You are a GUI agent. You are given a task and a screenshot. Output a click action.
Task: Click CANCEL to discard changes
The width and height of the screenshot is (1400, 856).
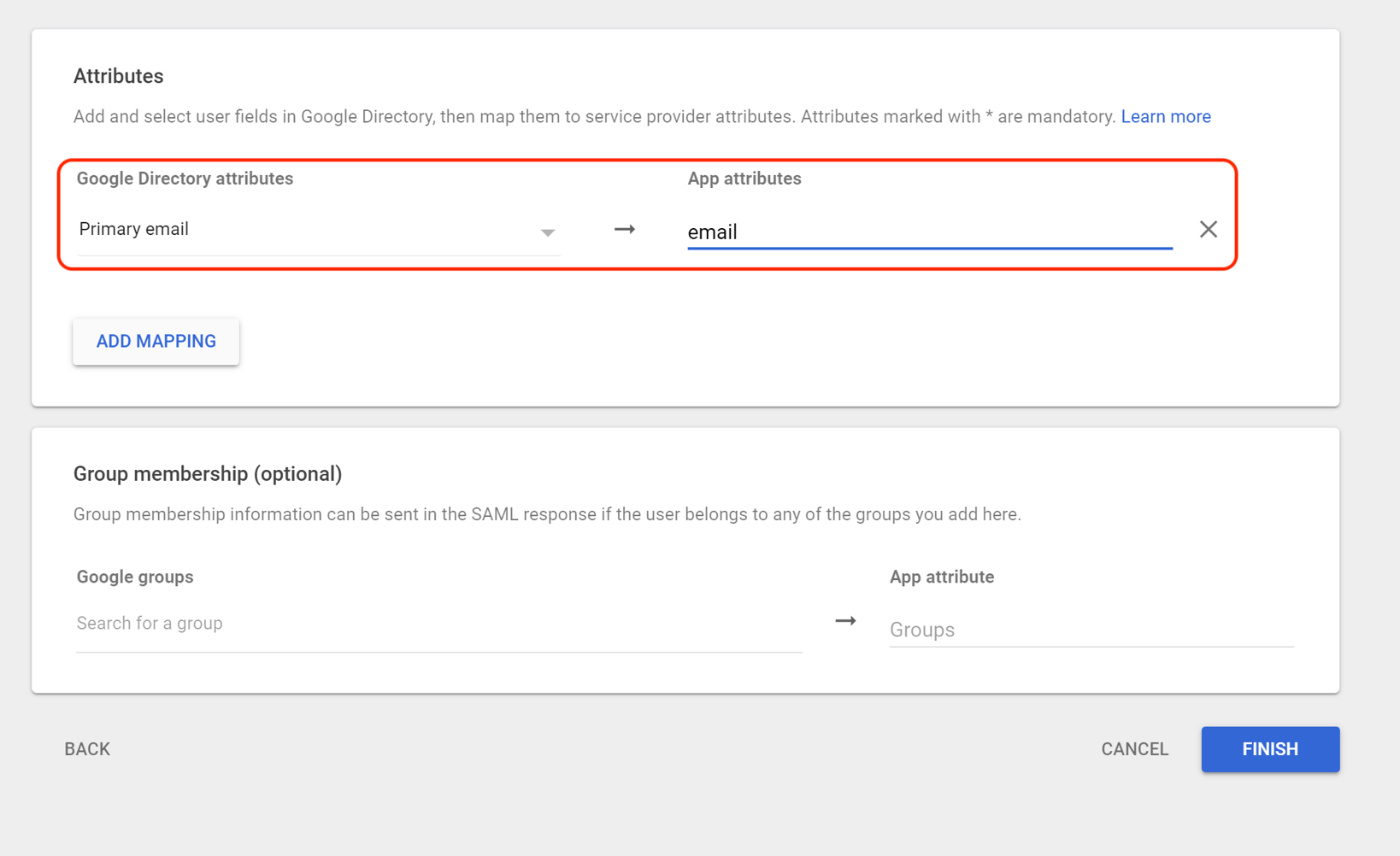coord(1134,749)
